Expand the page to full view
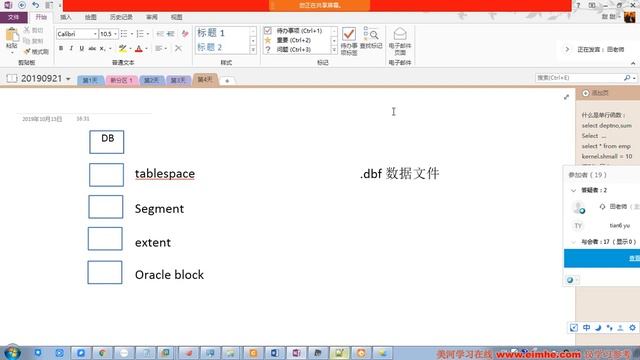 pyautogui.click(x=567, y=97)
